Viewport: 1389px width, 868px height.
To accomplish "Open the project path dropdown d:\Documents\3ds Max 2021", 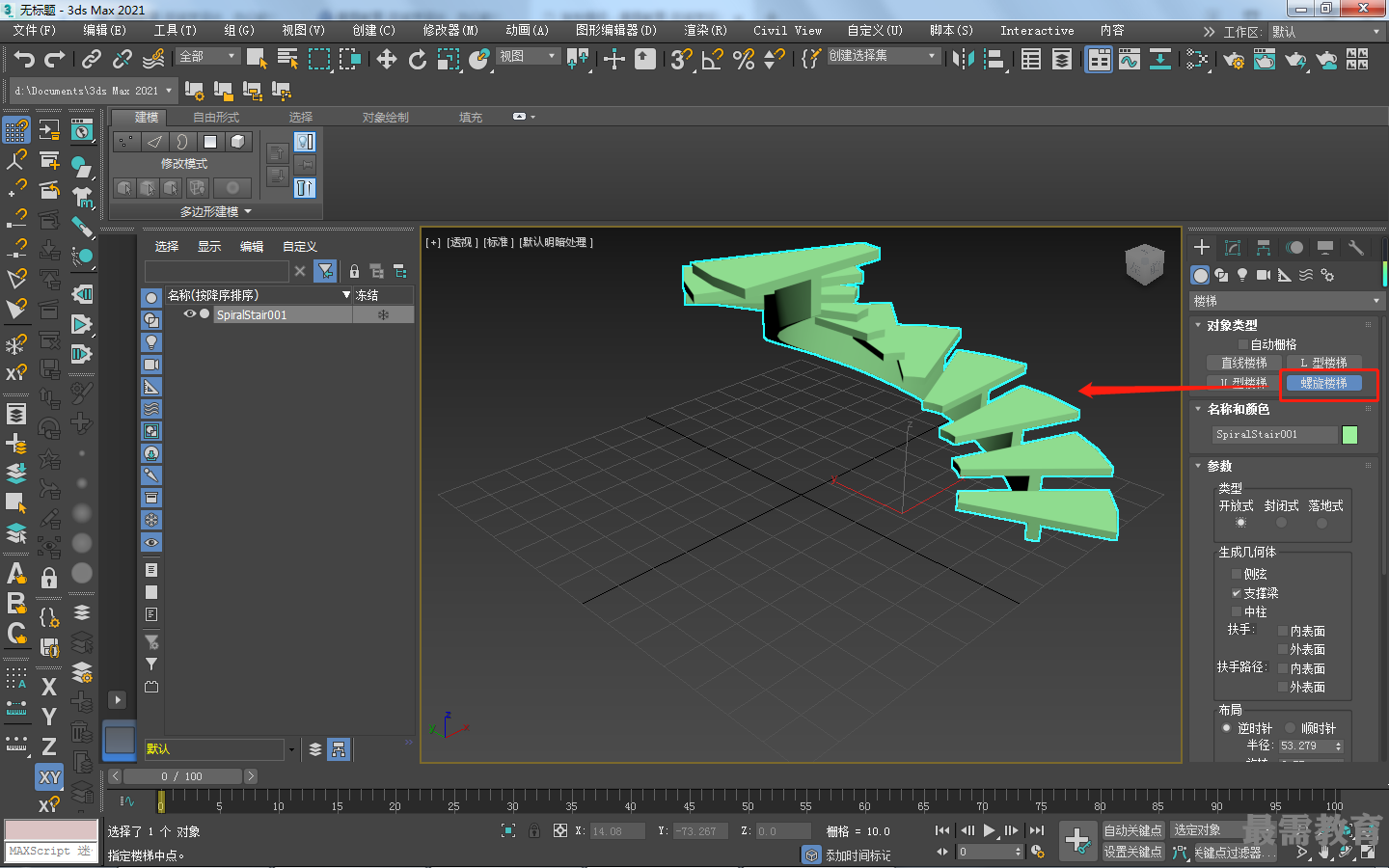I will tap(94, 91).
